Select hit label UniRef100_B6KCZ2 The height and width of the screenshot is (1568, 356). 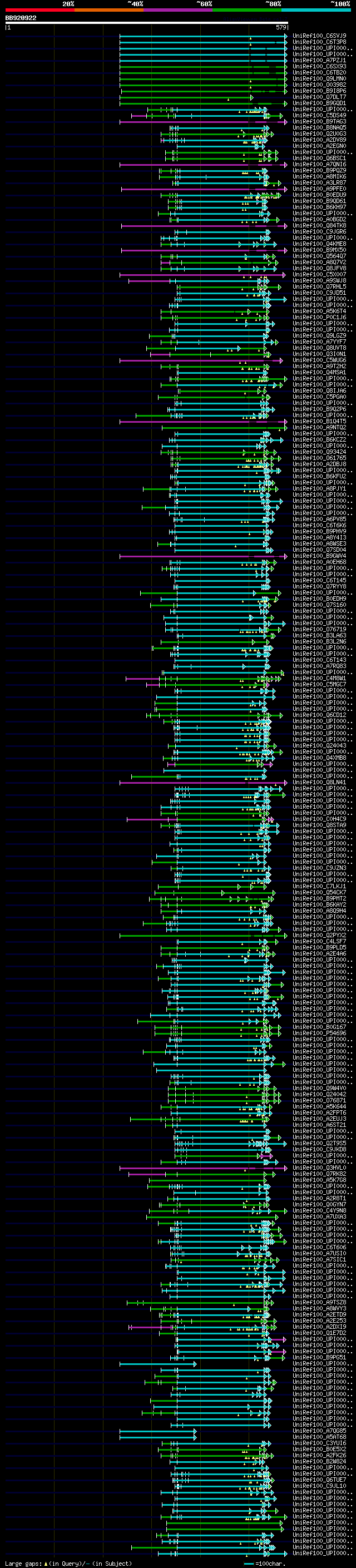319,439
